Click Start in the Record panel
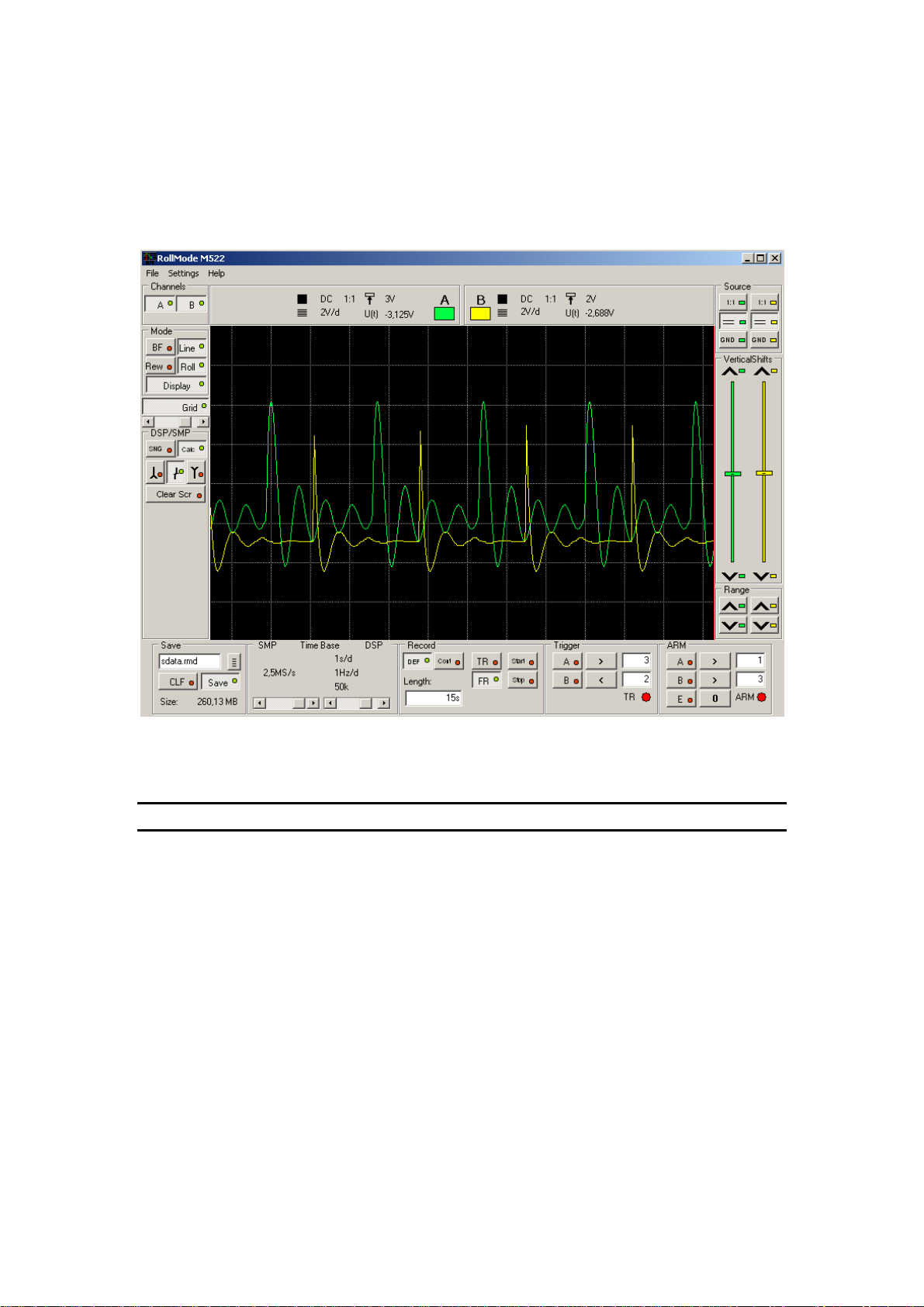Screen dimensions: 924x1307 point(523,662)
